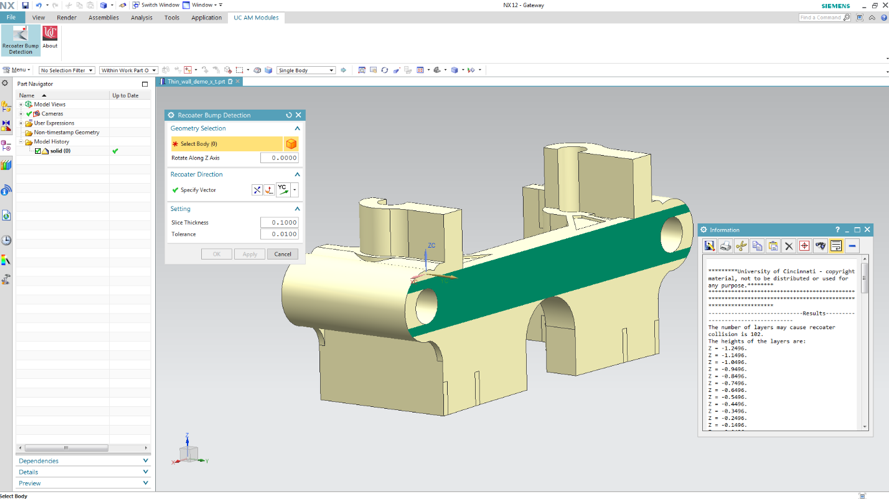The height and width of the screenshot is (499, 889).
Task: Open the UC About icon
Action: tap(50, 37)
